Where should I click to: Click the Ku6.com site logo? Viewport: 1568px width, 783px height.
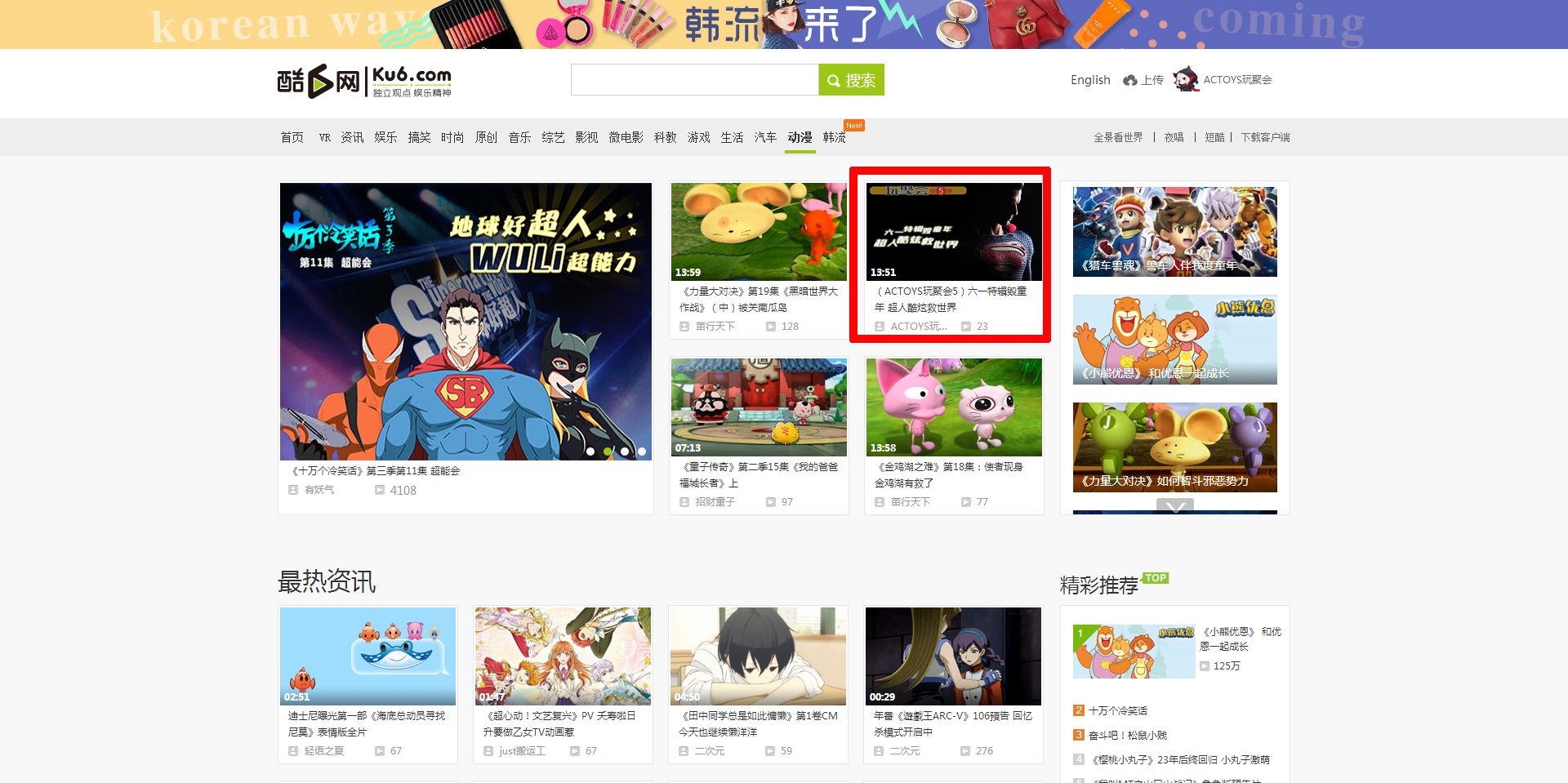364,81
